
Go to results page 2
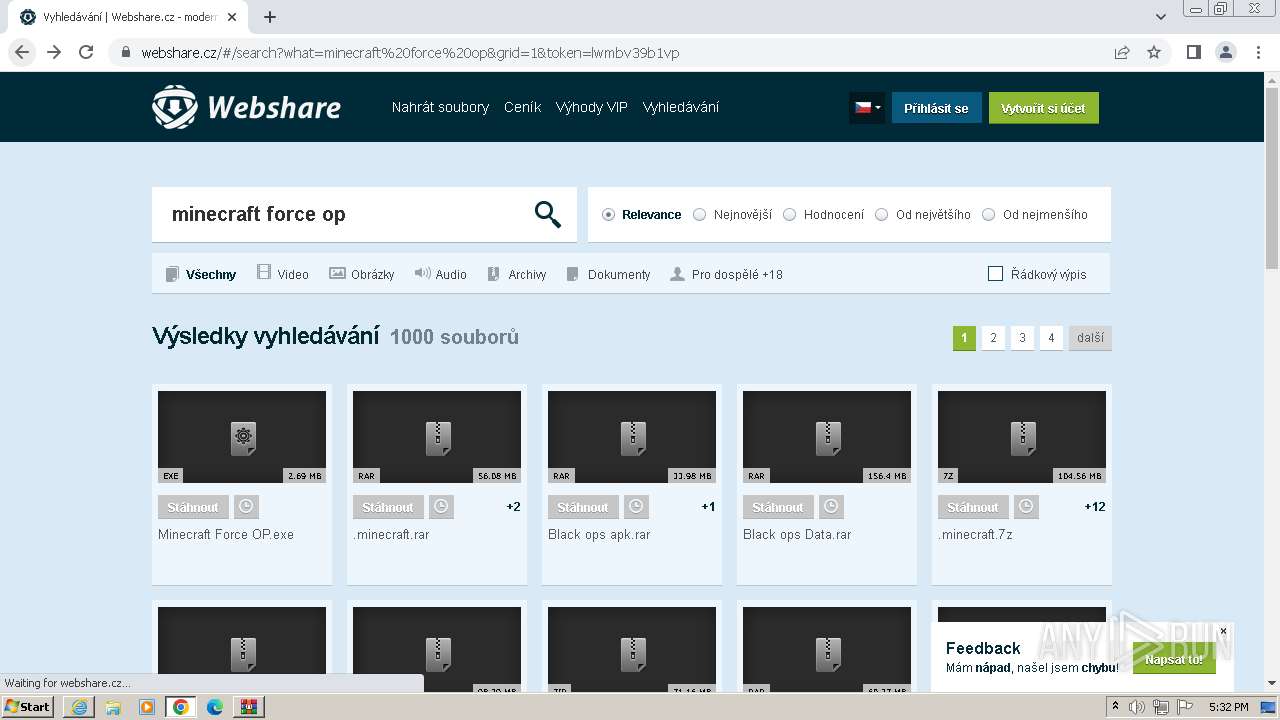[x=993, y=338]
